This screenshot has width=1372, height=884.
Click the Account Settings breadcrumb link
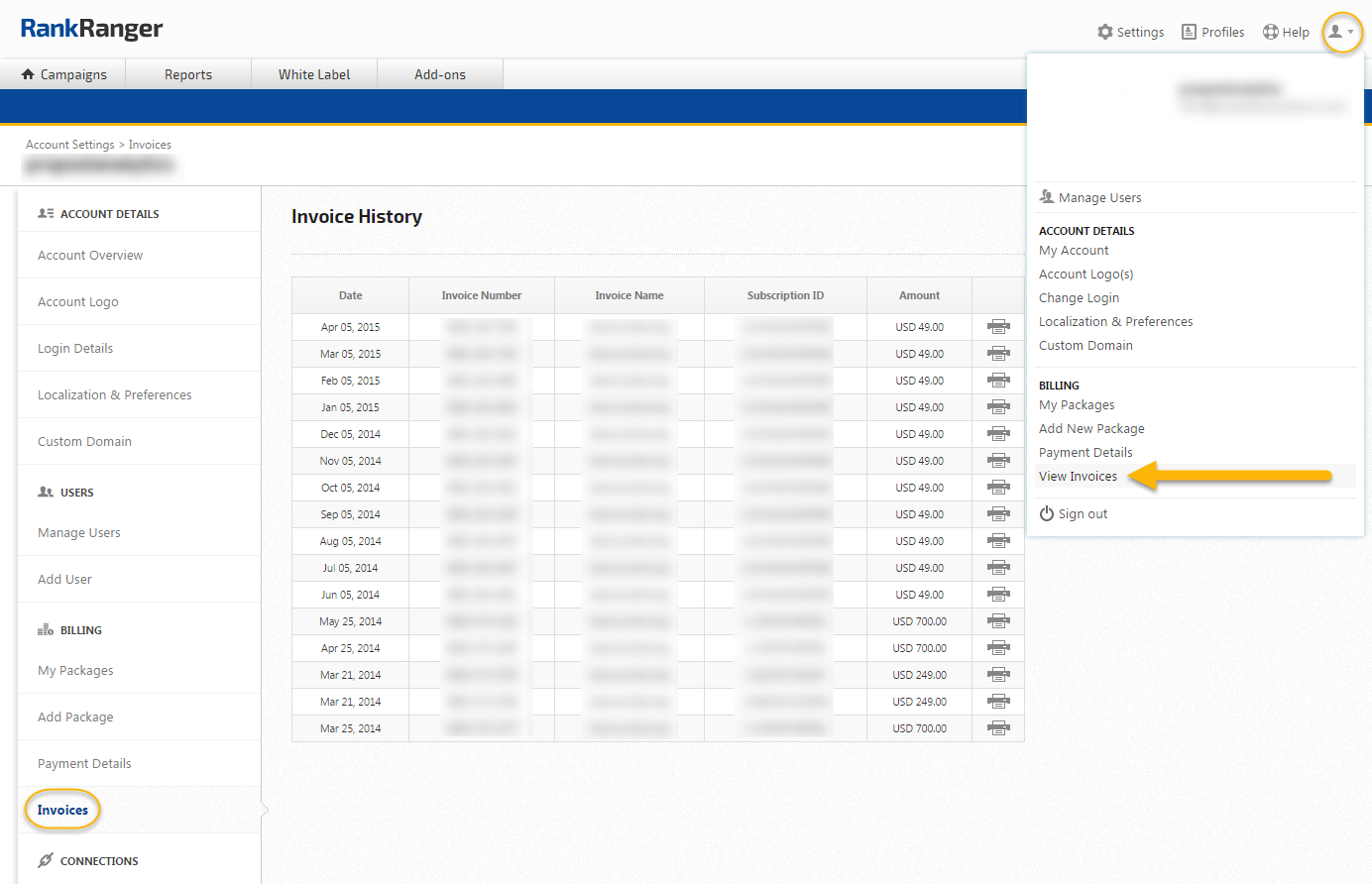[70, 145]
